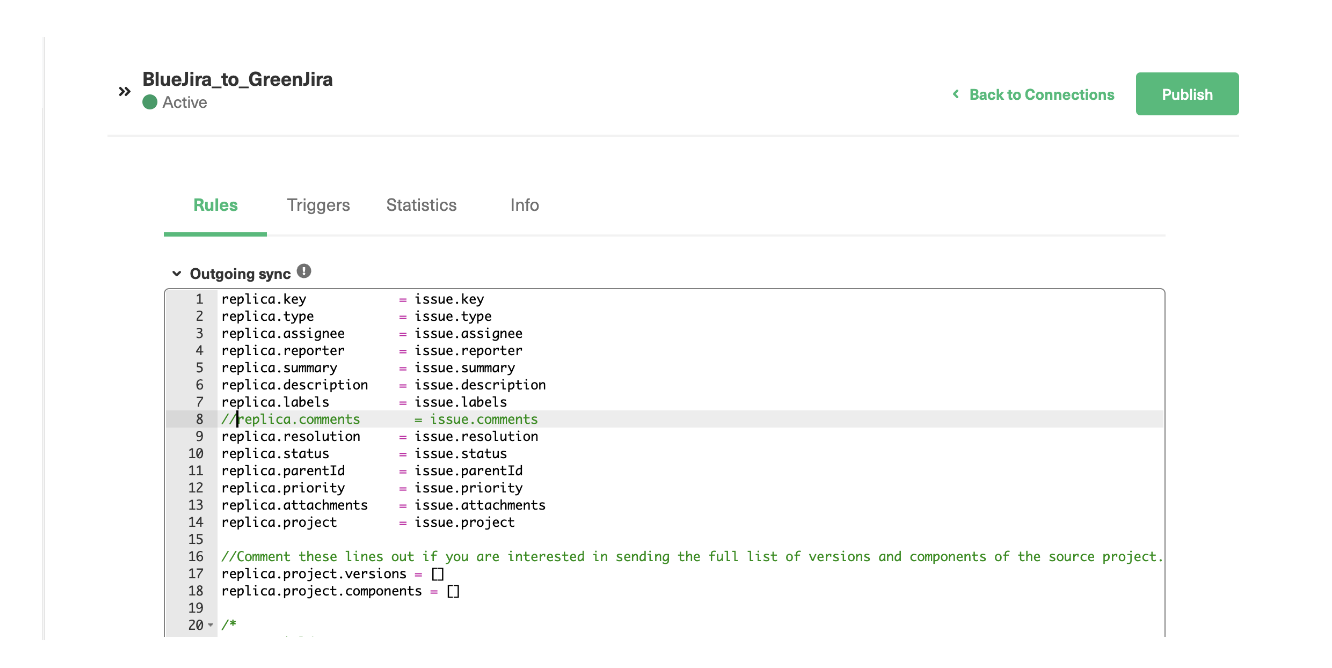
Task: Click issue.priority on line 12
Action: coord(469,488)
